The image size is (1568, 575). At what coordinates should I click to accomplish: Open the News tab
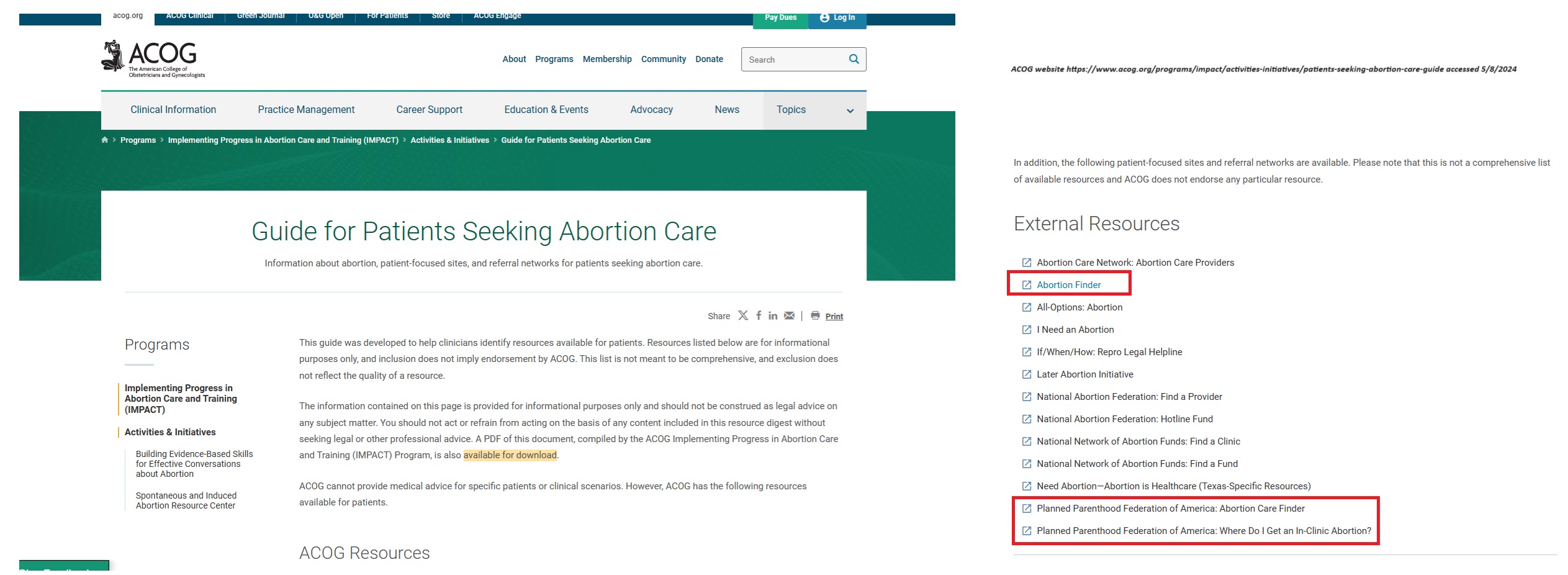[727, 110]
